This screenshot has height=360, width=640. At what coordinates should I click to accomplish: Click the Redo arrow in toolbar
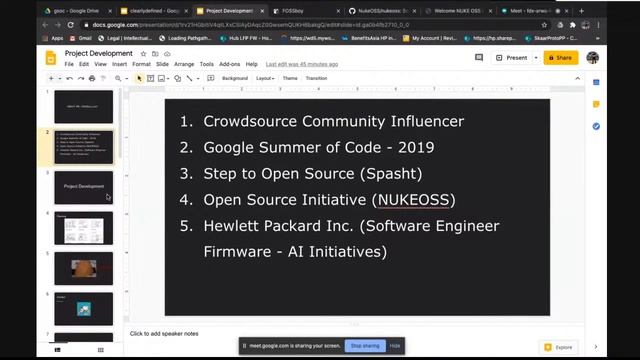(x=81, y=78)
